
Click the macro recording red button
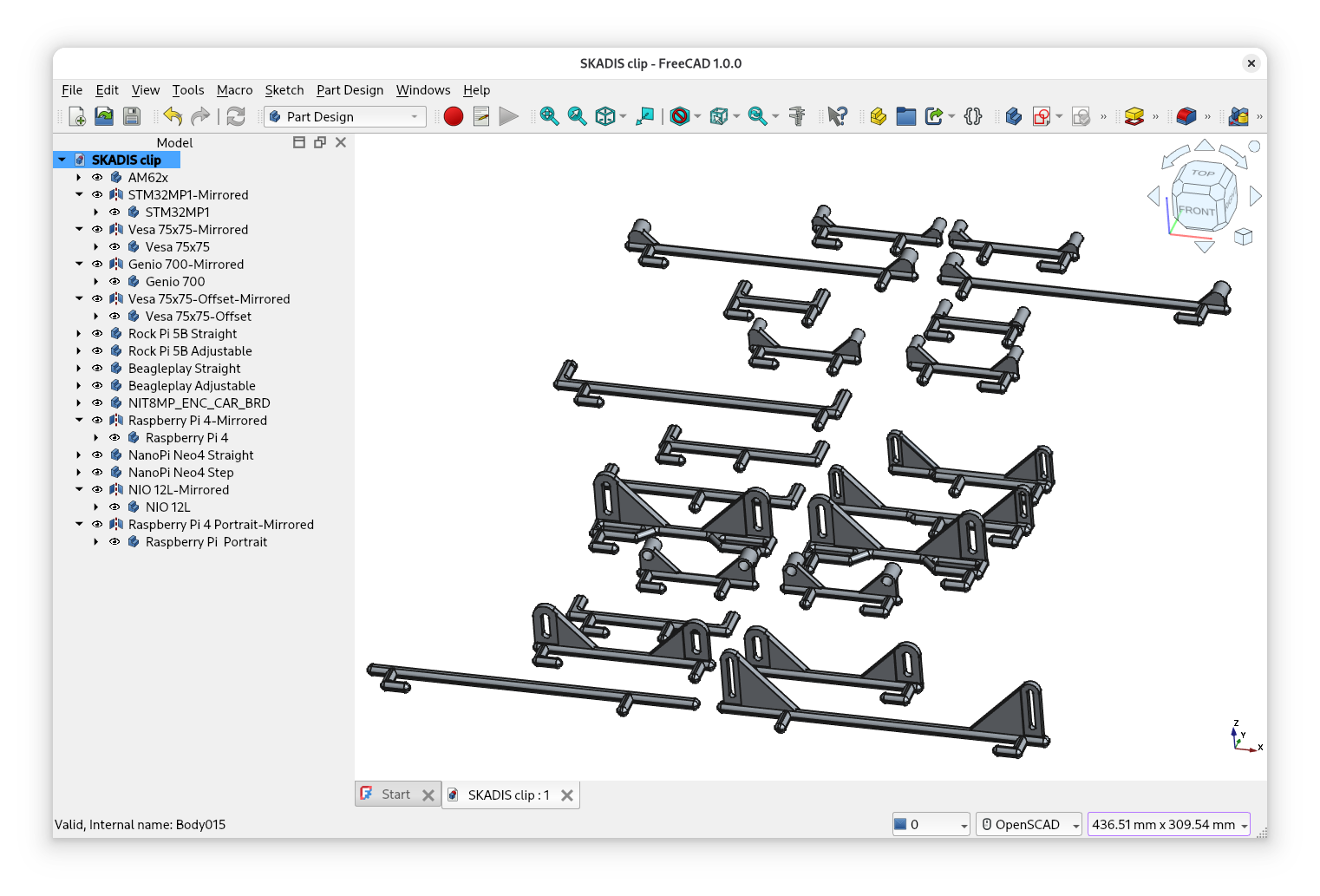coord(453,116)
